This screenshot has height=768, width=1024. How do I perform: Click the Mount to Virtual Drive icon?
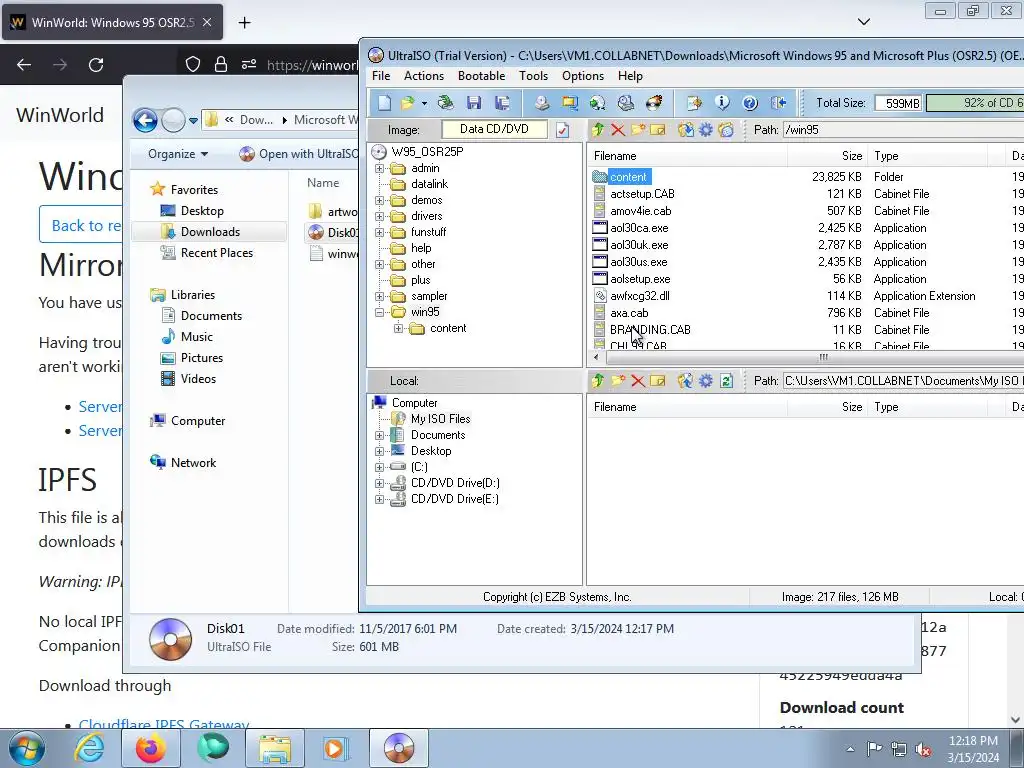[626, 103]
